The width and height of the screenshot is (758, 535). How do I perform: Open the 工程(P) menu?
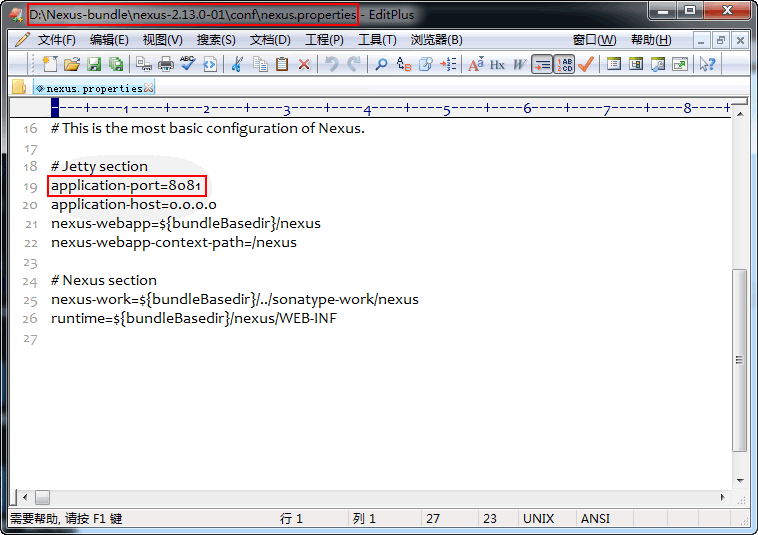(324, 40)
